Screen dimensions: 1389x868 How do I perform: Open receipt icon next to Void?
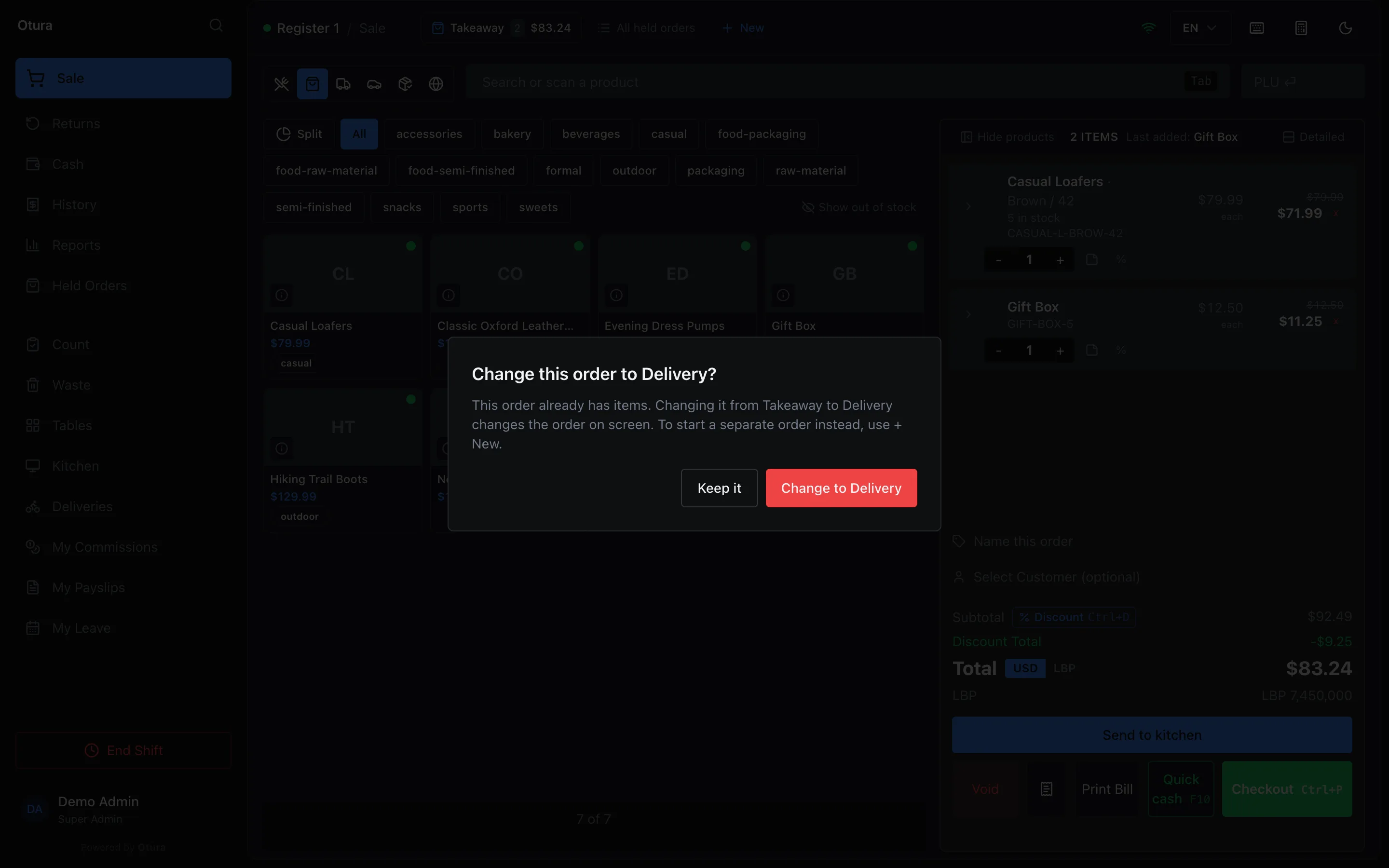1047,789
